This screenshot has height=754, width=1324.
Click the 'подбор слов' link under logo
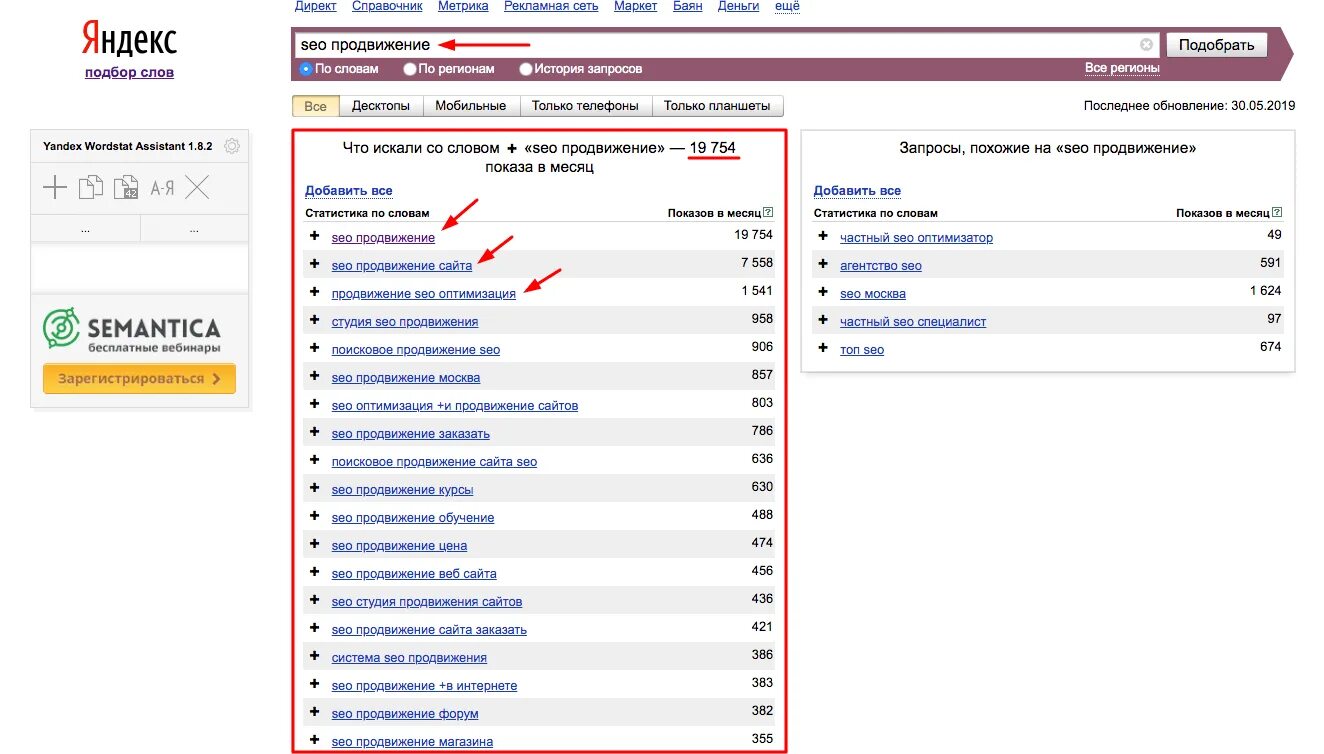(x=129, y=72)
